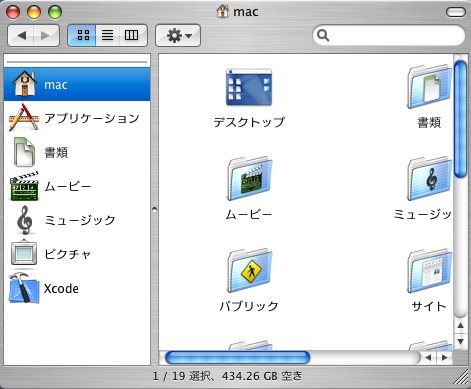471x389 pixels.
Task: Open ピクチャ in the sidebar
Action: tap(77, 254)
